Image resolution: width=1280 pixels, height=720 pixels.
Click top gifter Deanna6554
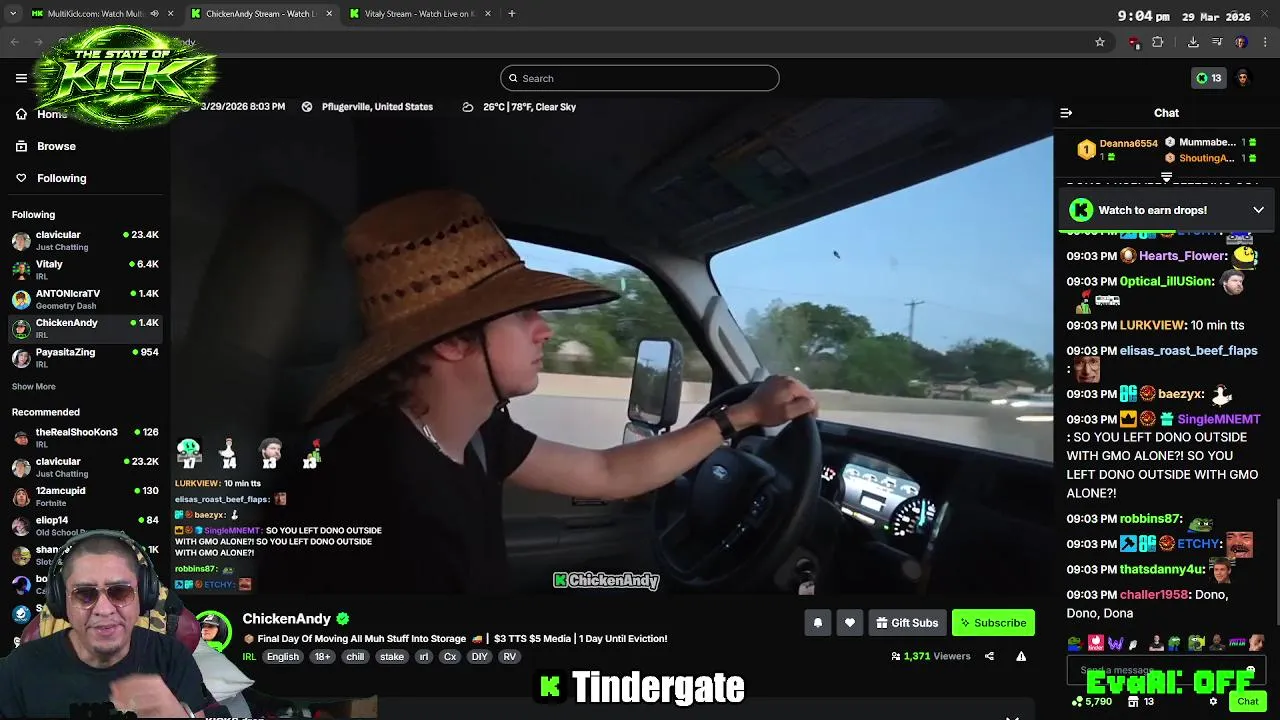coord(1128,143)
